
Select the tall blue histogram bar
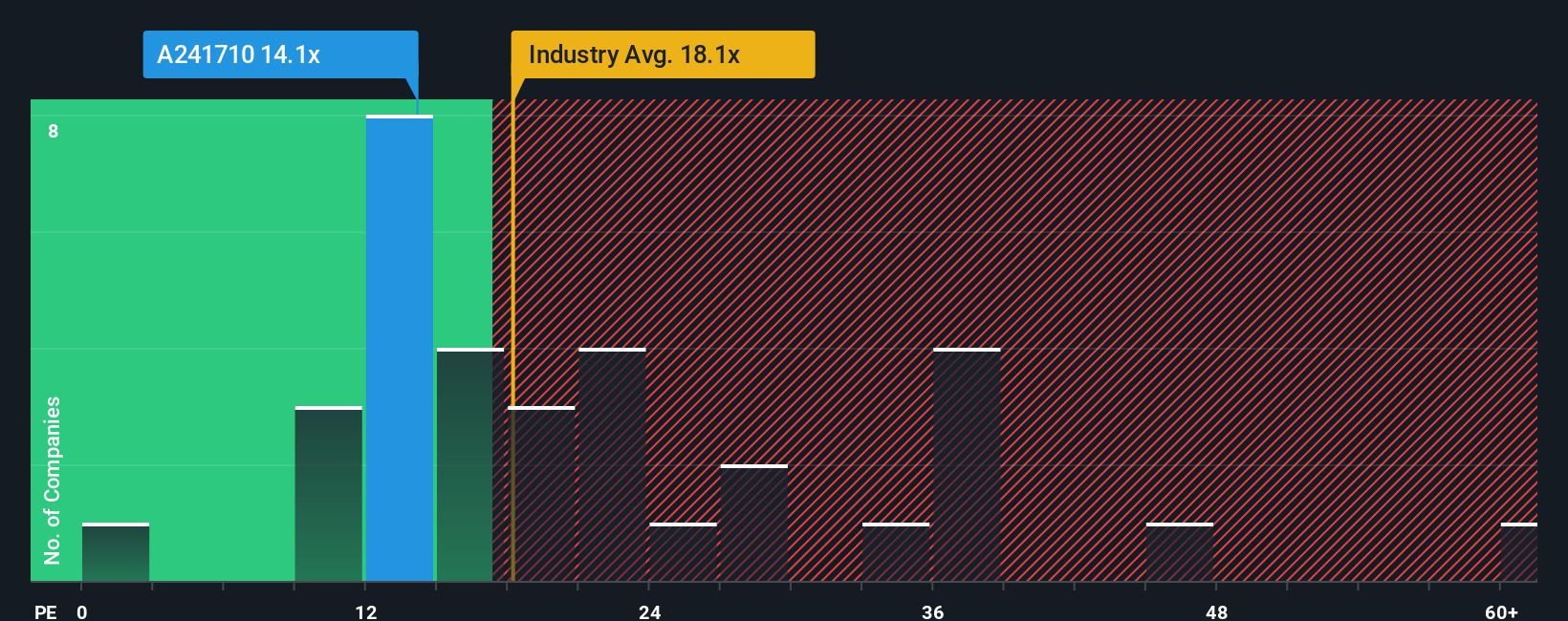[400, 349]
